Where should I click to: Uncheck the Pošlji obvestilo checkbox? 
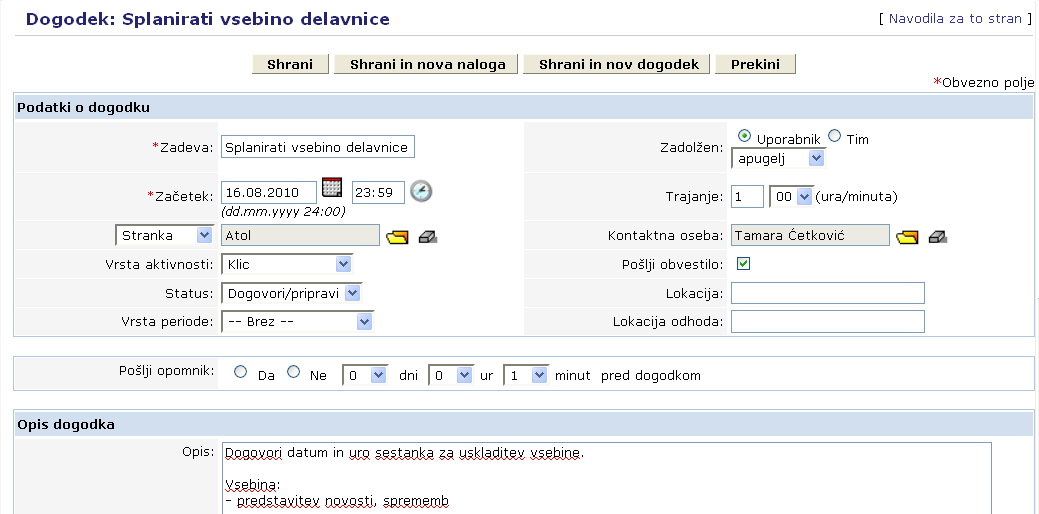coord(743,264)
